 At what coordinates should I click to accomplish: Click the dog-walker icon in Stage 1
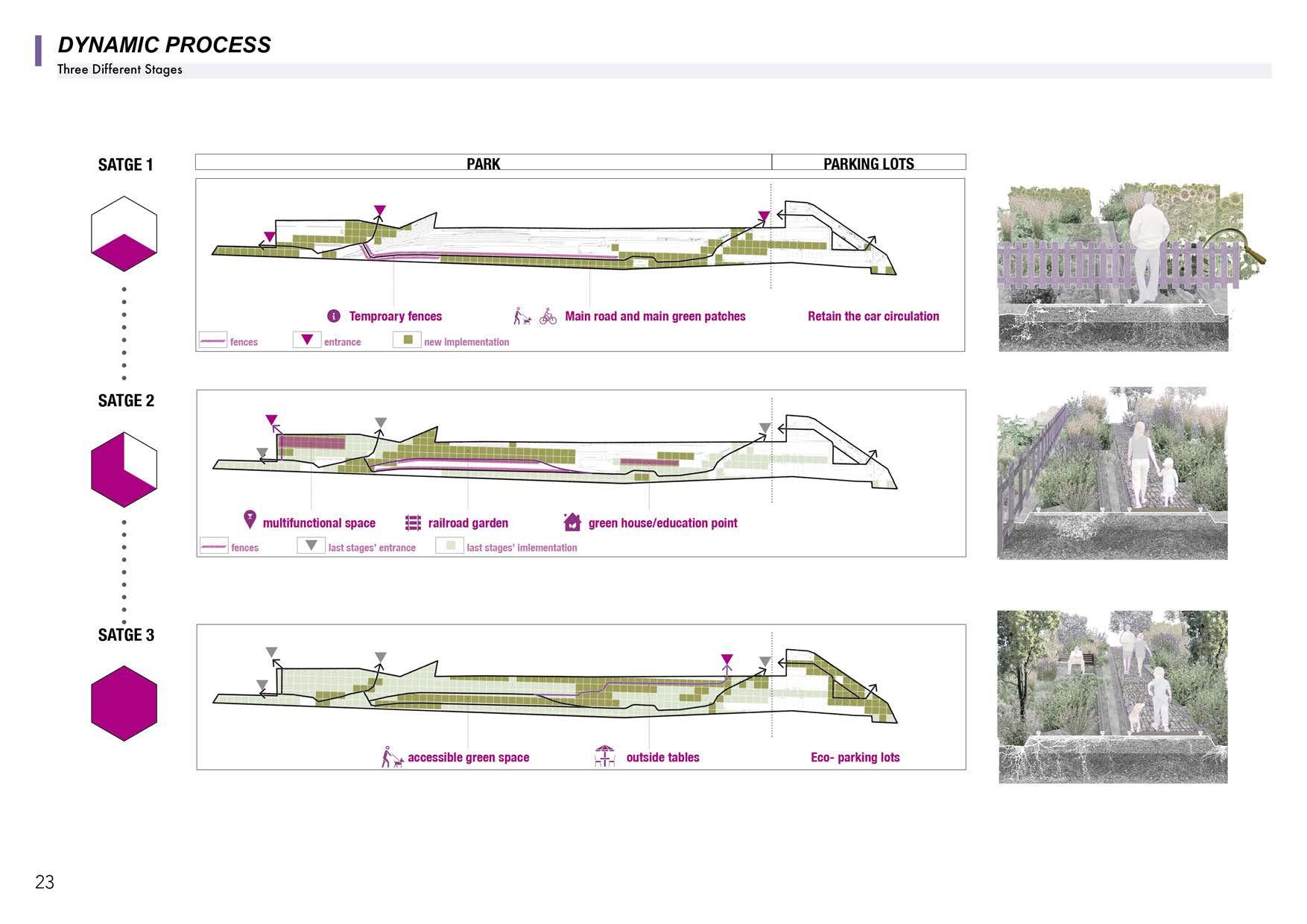[x=522, y=316]
